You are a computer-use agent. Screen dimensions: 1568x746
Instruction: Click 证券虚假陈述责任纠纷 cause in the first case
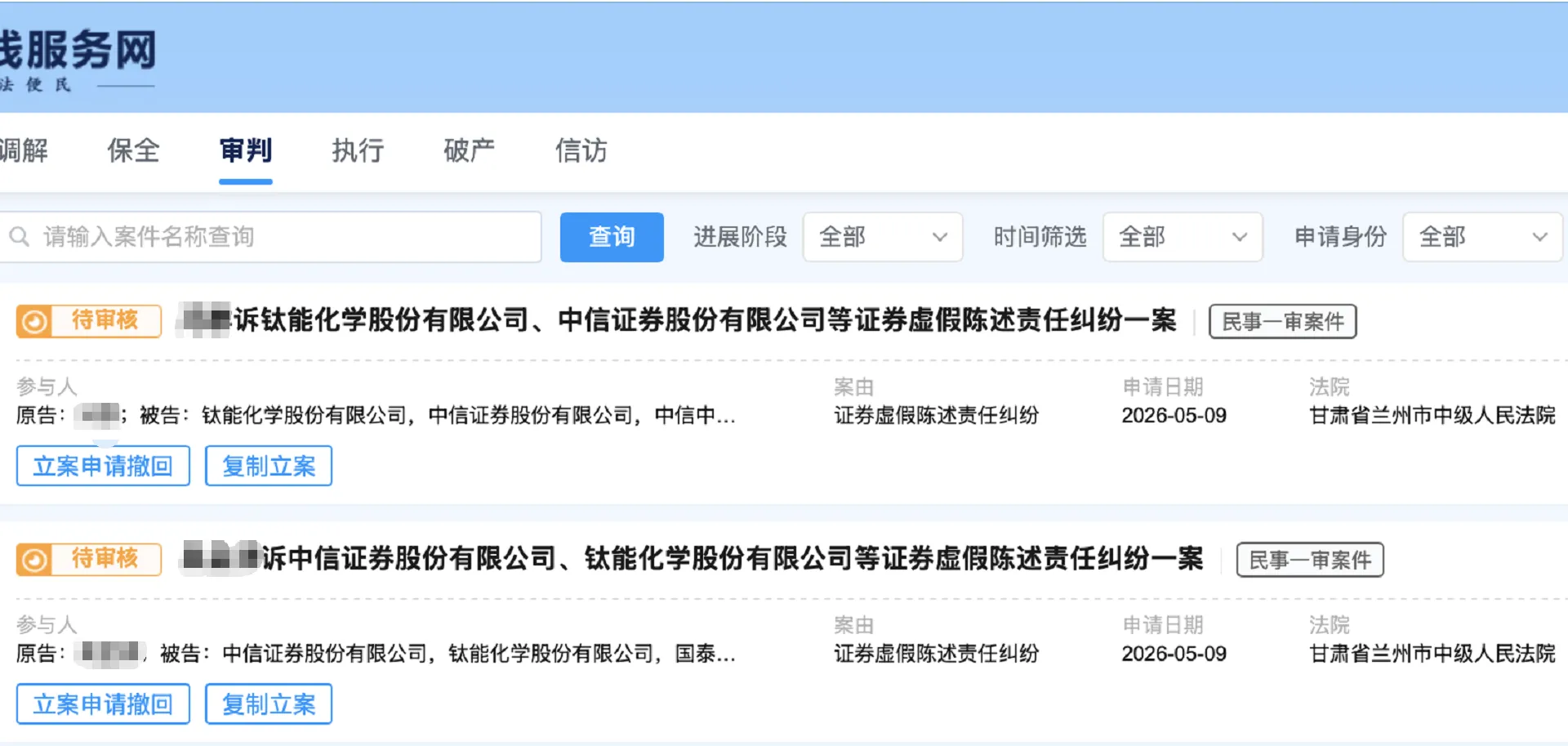click(x=936, y=415)
